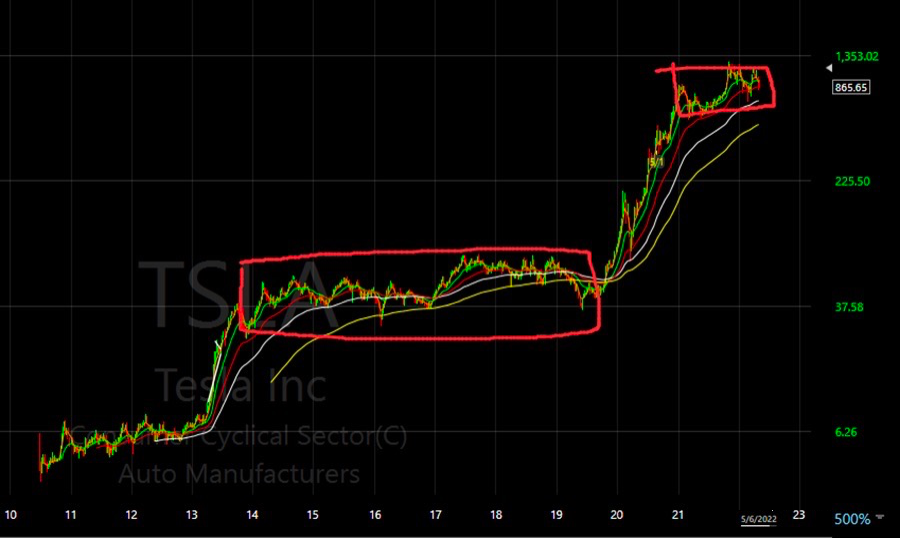
Task: Click the 5/6/2022 date label
Action: [758, 519]
